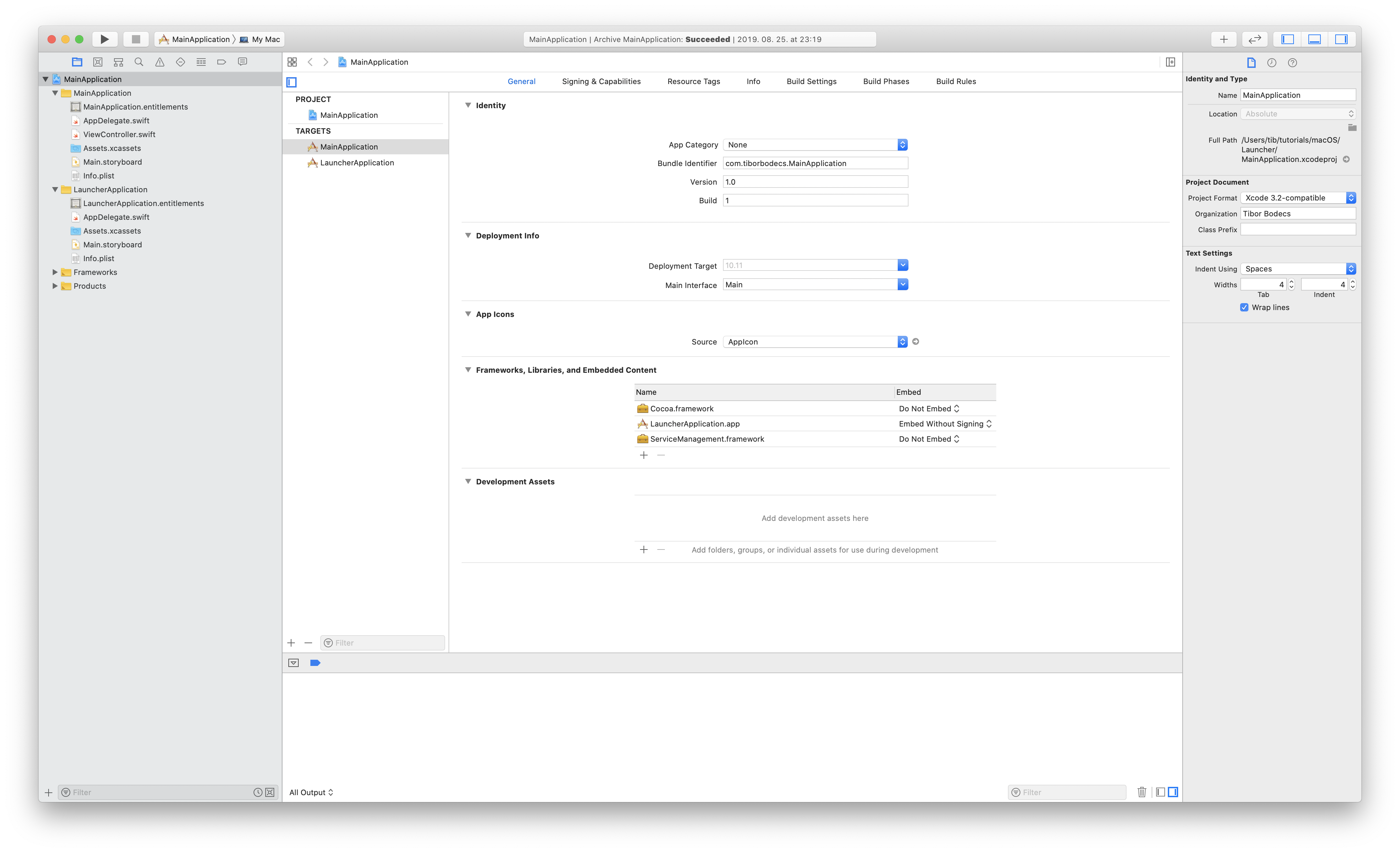Stop the running build

click(136, 39)
